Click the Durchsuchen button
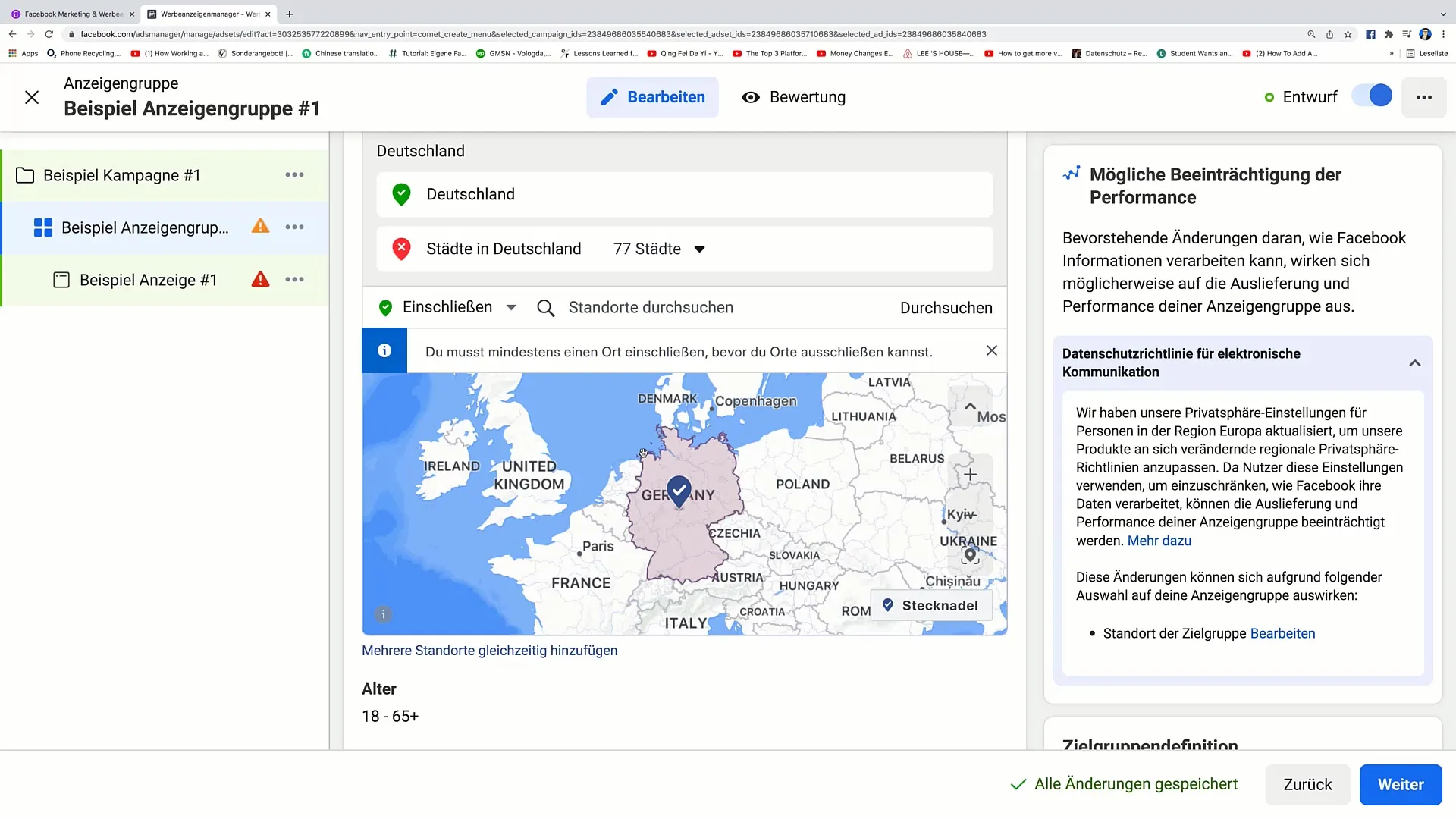The width and height of the screenshot is (1456, 819). (946, 308)
